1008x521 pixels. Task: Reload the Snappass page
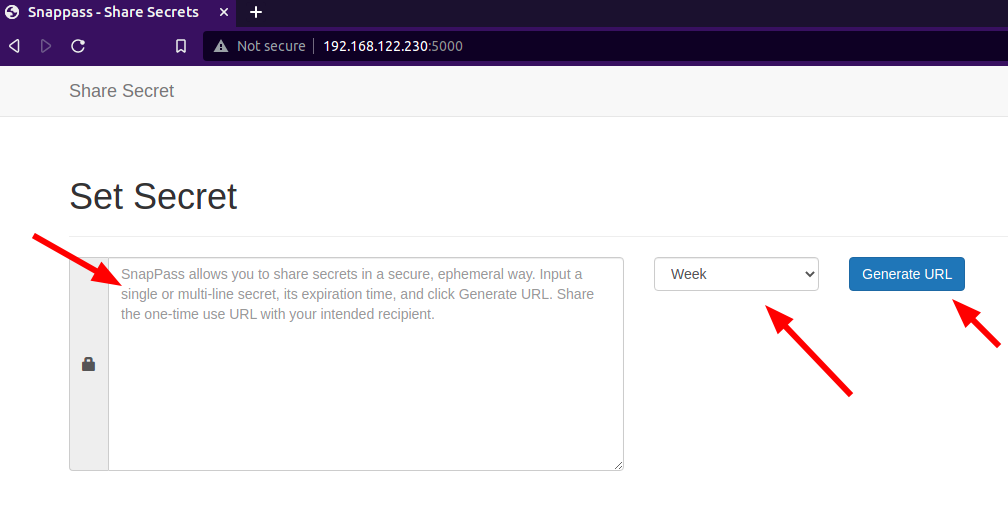[x=78, y=46]
